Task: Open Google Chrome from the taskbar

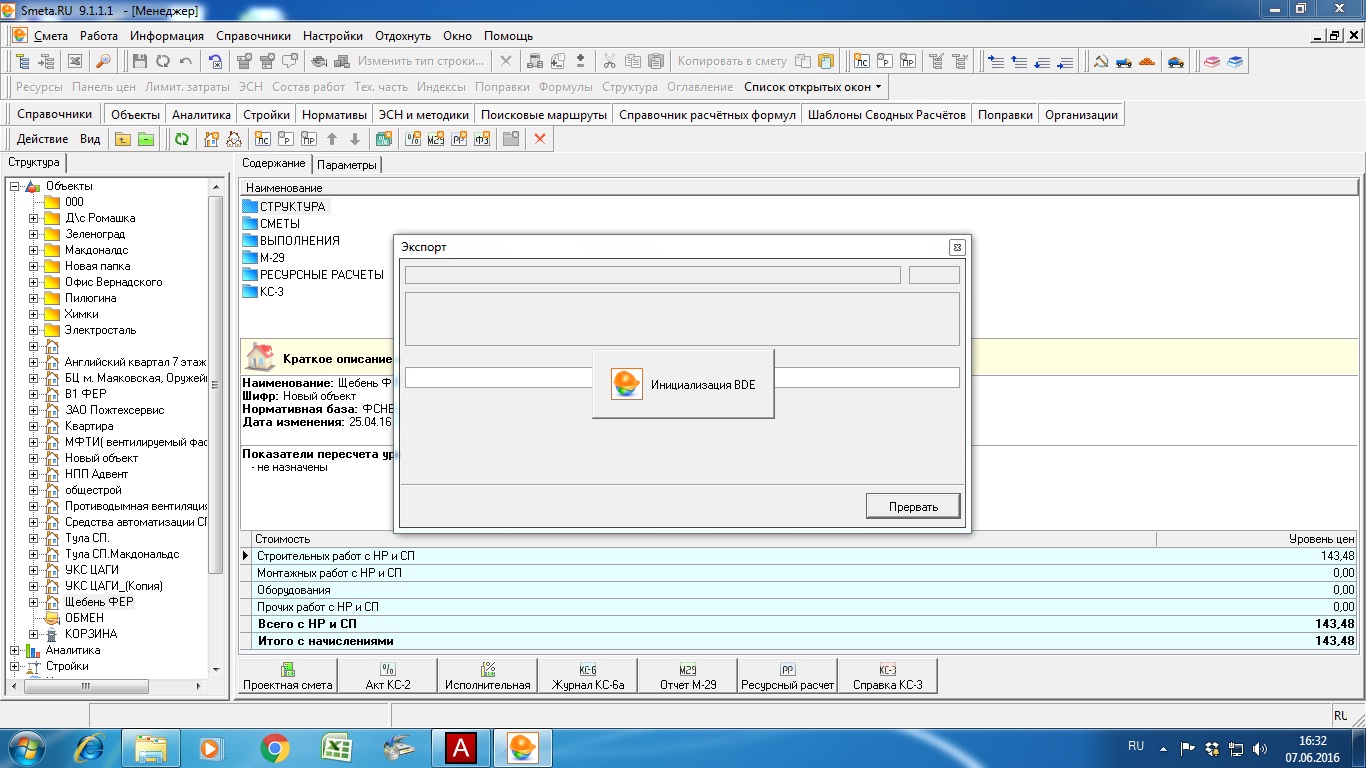Action: [274, 747]
